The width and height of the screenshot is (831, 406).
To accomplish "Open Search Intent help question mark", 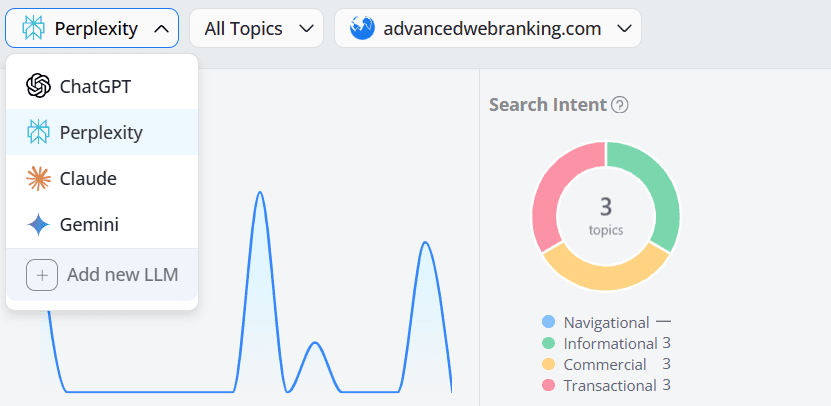I will point(620,105).
